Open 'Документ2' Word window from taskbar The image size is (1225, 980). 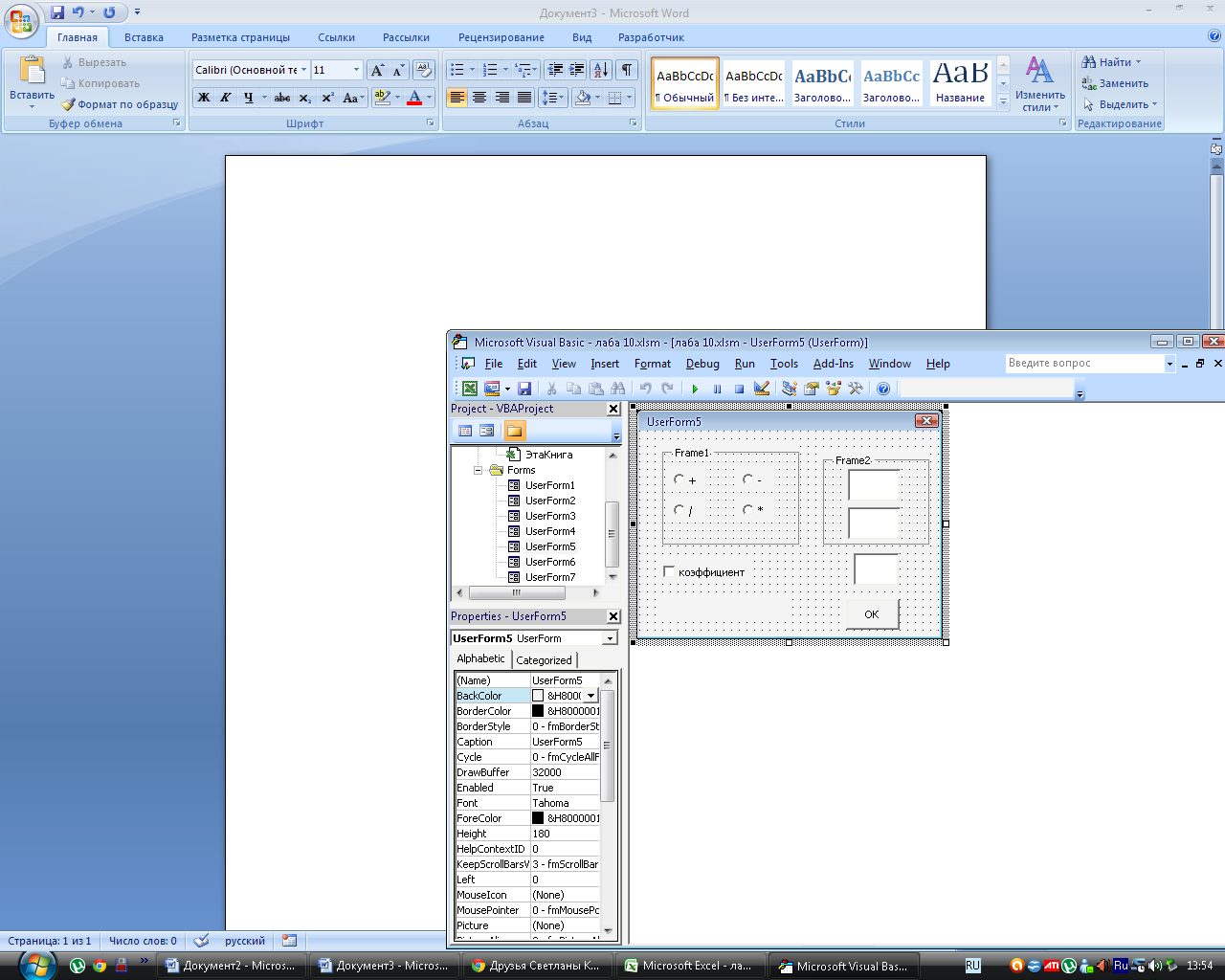(x=230, y=966)
